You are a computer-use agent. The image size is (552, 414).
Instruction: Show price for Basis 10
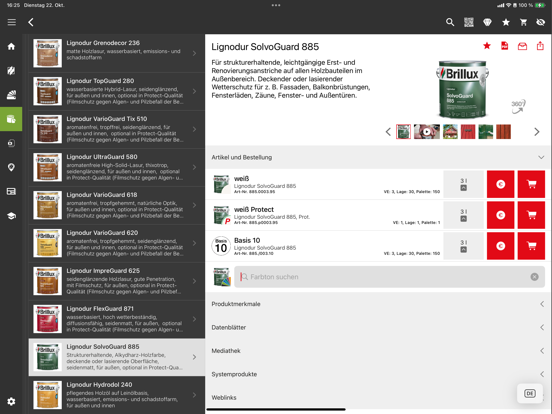tap(500, 246)
